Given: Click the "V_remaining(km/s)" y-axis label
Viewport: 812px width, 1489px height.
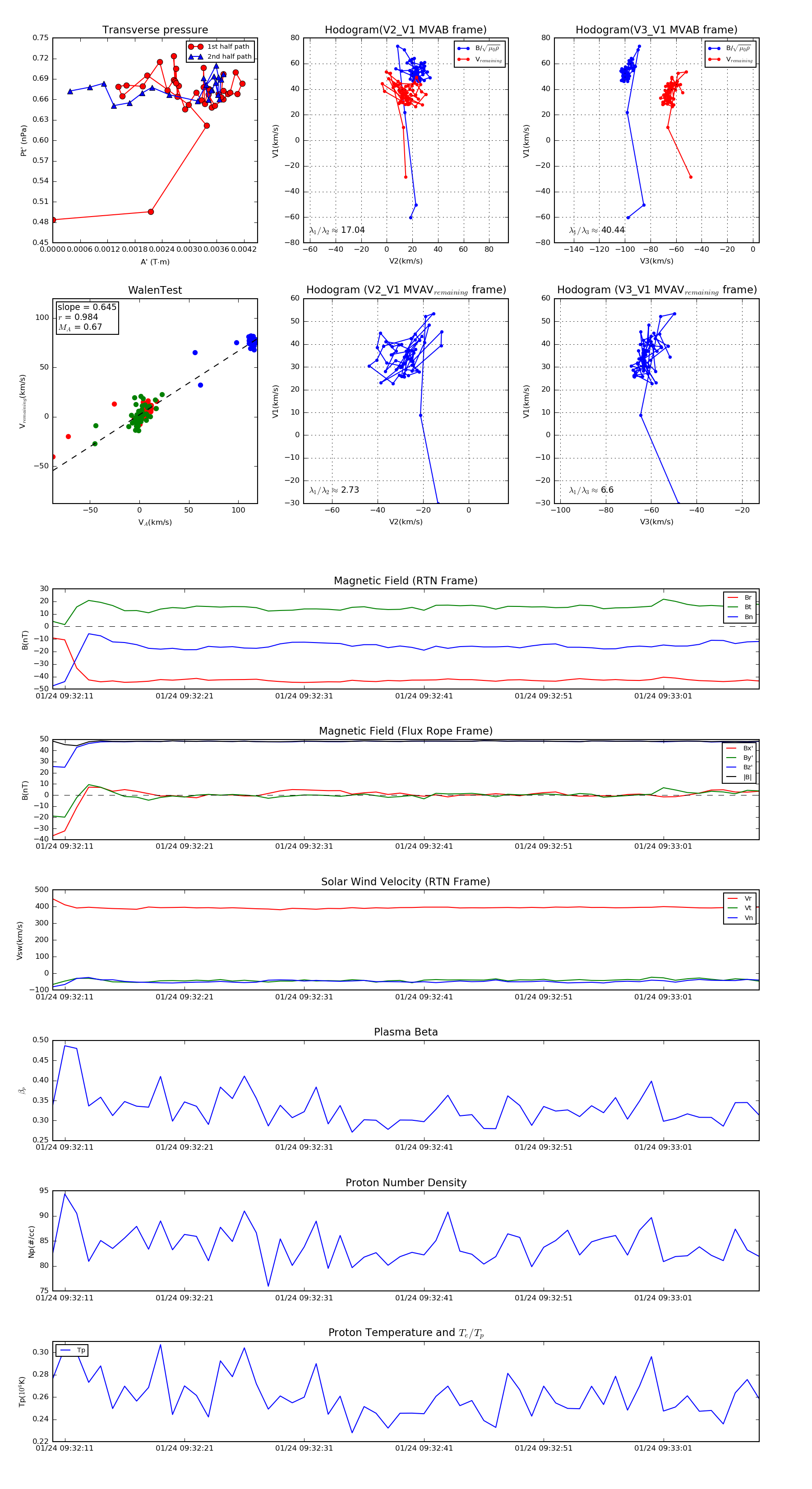Looking at the screenshot, I should tap(23, 401).
